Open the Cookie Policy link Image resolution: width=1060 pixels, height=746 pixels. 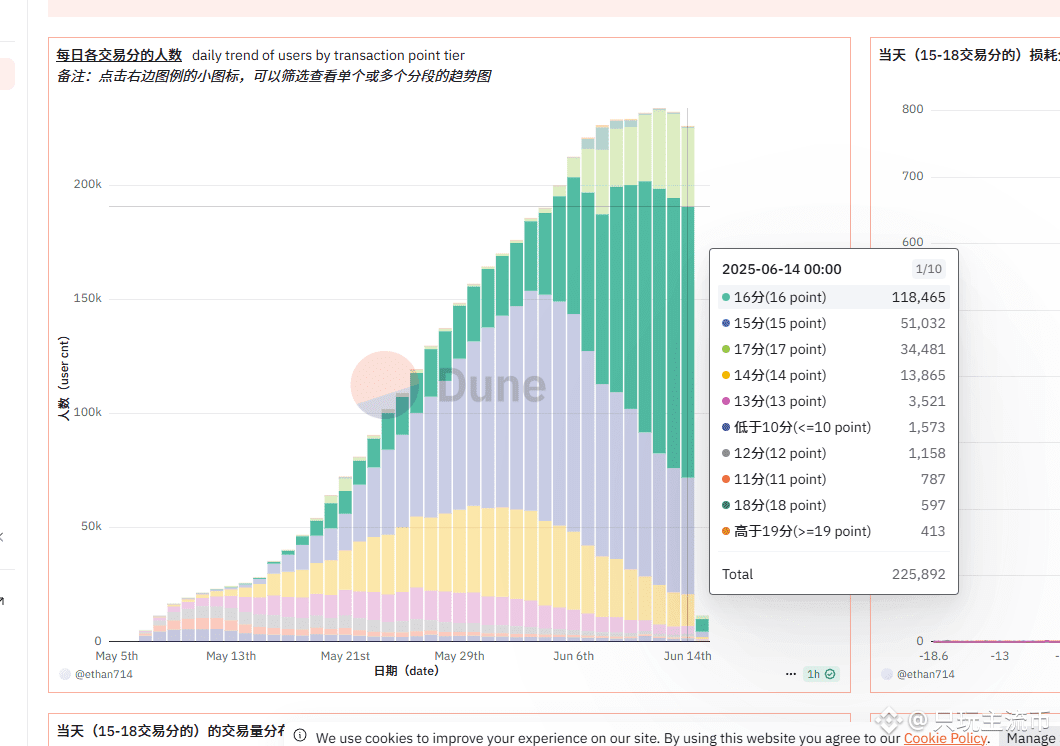tap(945, 738)
